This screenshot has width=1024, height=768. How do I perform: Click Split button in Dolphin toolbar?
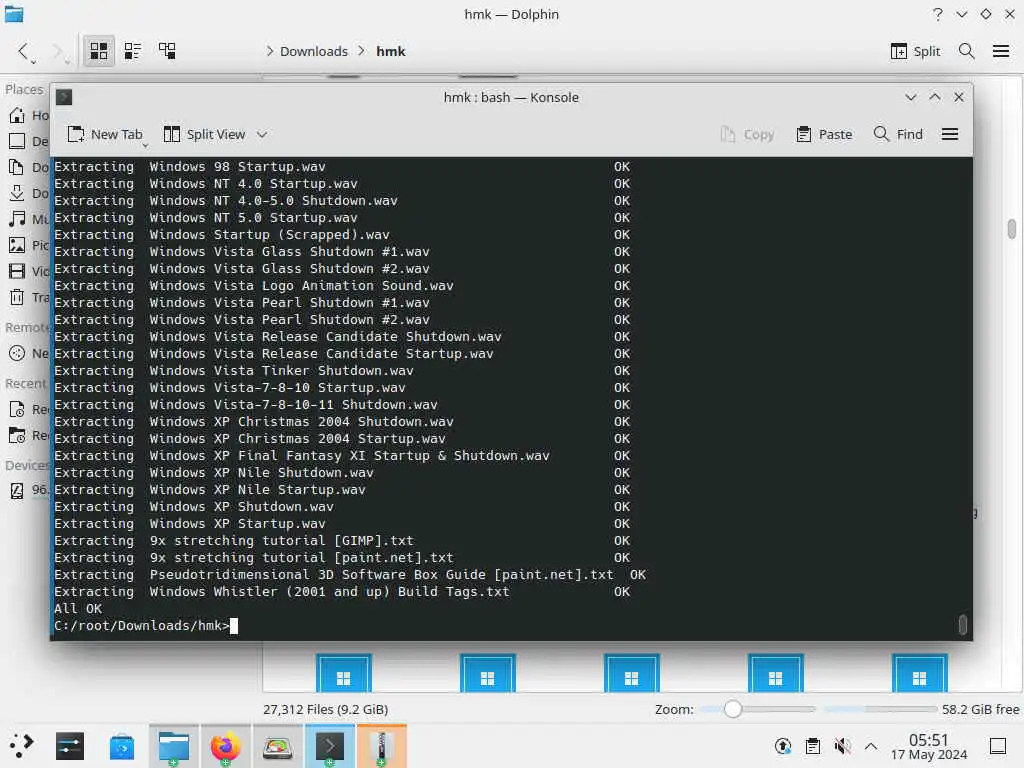915,51
